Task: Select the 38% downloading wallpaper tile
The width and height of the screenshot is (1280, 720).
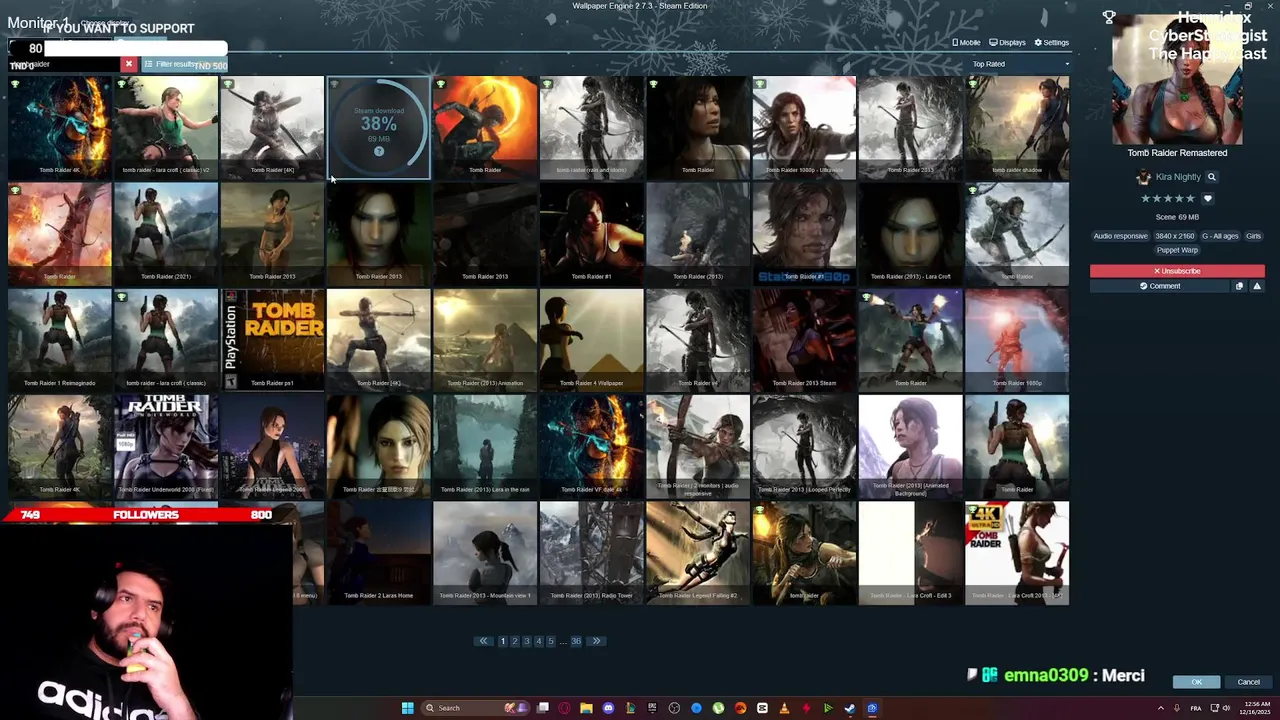Action: pos(379,128)
